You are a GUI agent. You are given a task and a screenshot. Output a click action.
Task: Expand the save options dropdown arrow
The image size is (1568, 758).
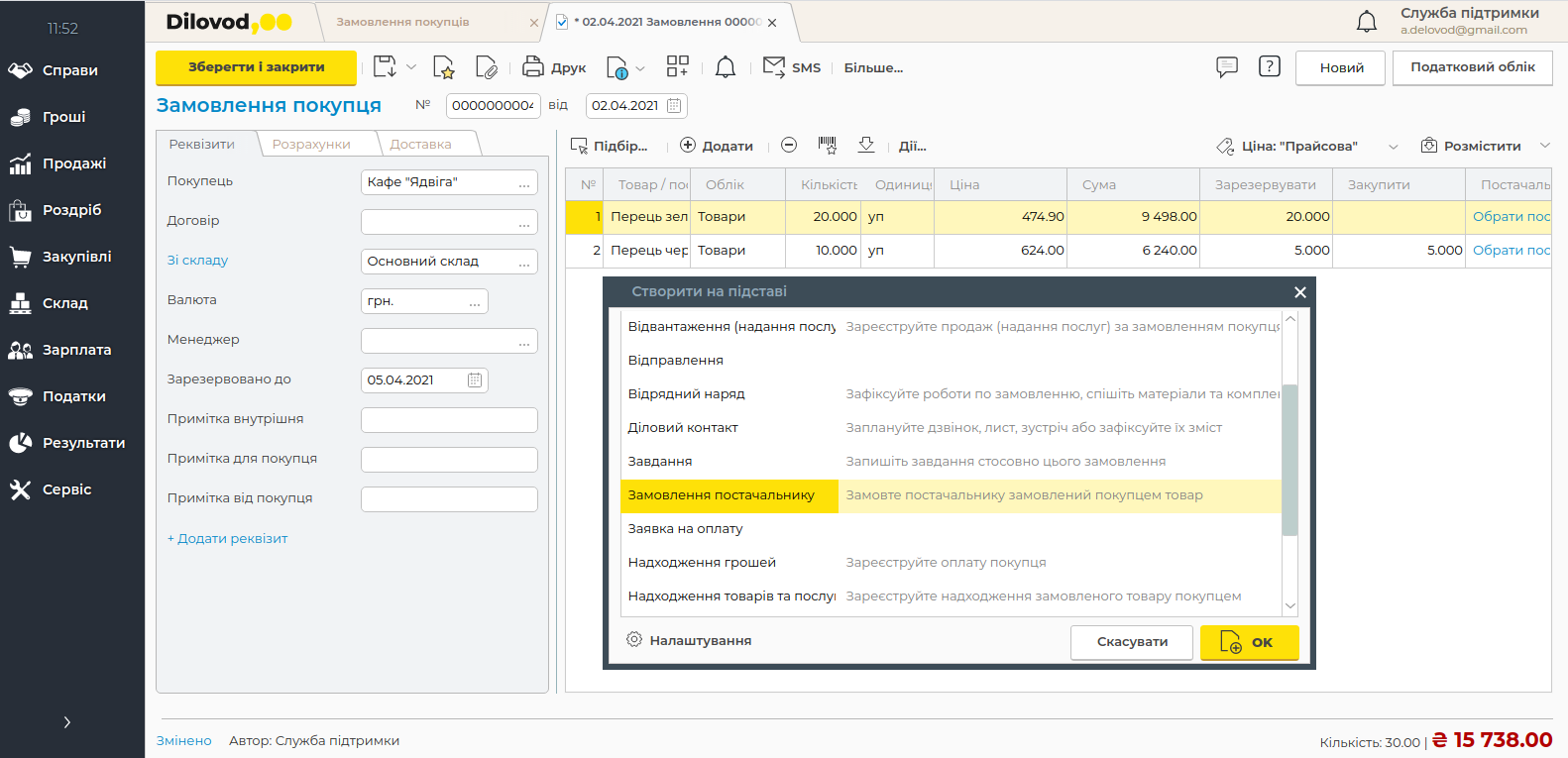coord(411,67)
